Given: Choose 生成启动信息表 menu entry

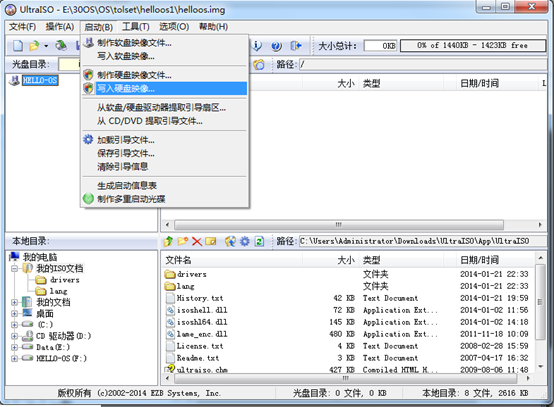Looking at the screenshot, I should coord(165,185).
